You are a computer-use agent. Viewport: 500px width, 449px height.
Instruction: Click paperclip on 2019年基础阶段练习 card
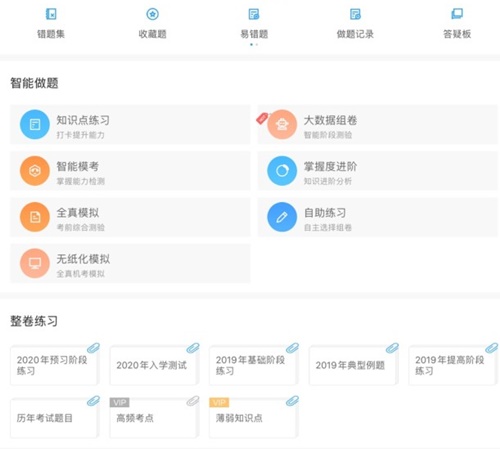(x=292, y=348)
